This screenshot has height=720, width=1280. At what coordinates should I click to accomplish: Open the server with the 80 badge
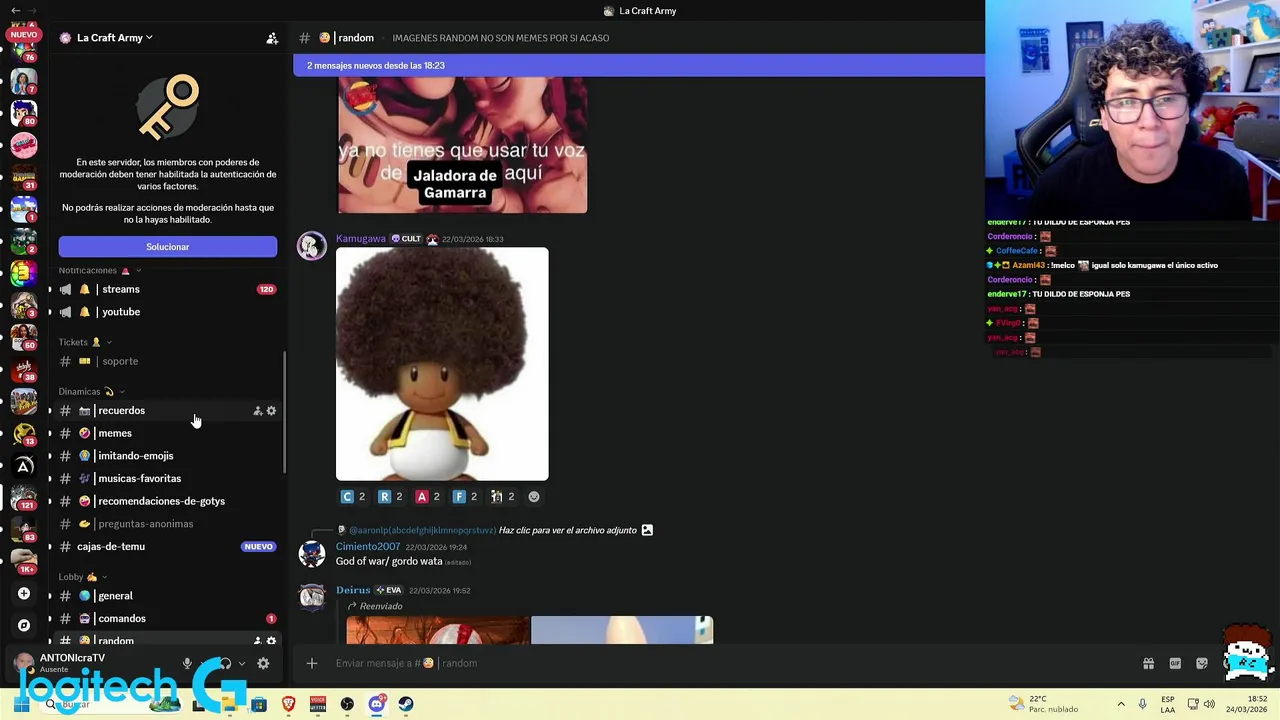[x=24, y=112]
